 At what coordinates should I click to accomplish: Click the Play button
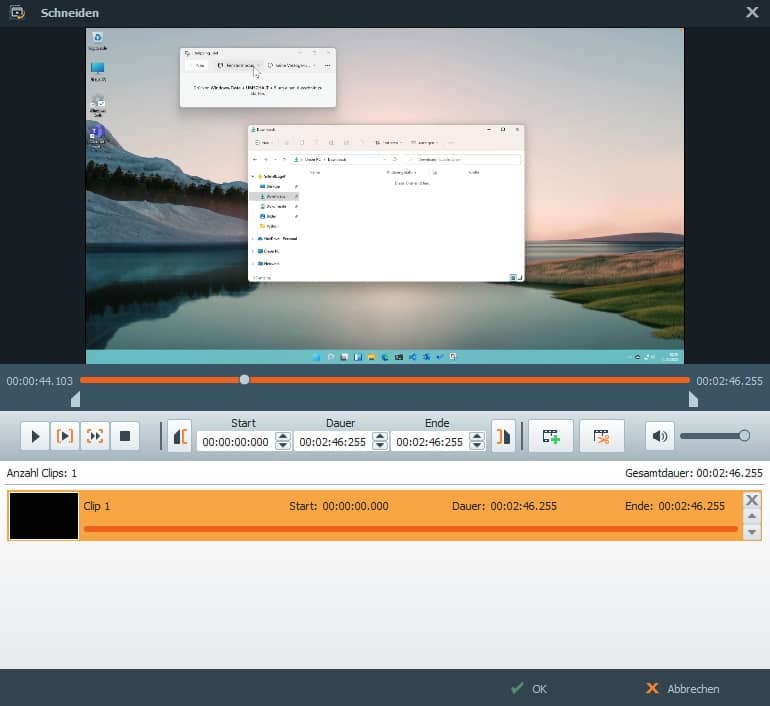[35, 436]
